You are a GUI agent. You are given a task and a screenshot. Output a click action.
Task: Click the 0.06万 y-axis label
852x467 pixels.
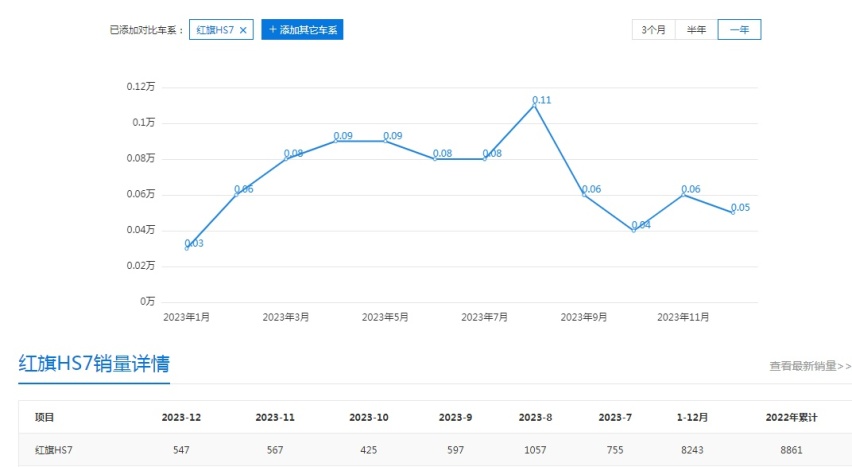click(141, 195)
